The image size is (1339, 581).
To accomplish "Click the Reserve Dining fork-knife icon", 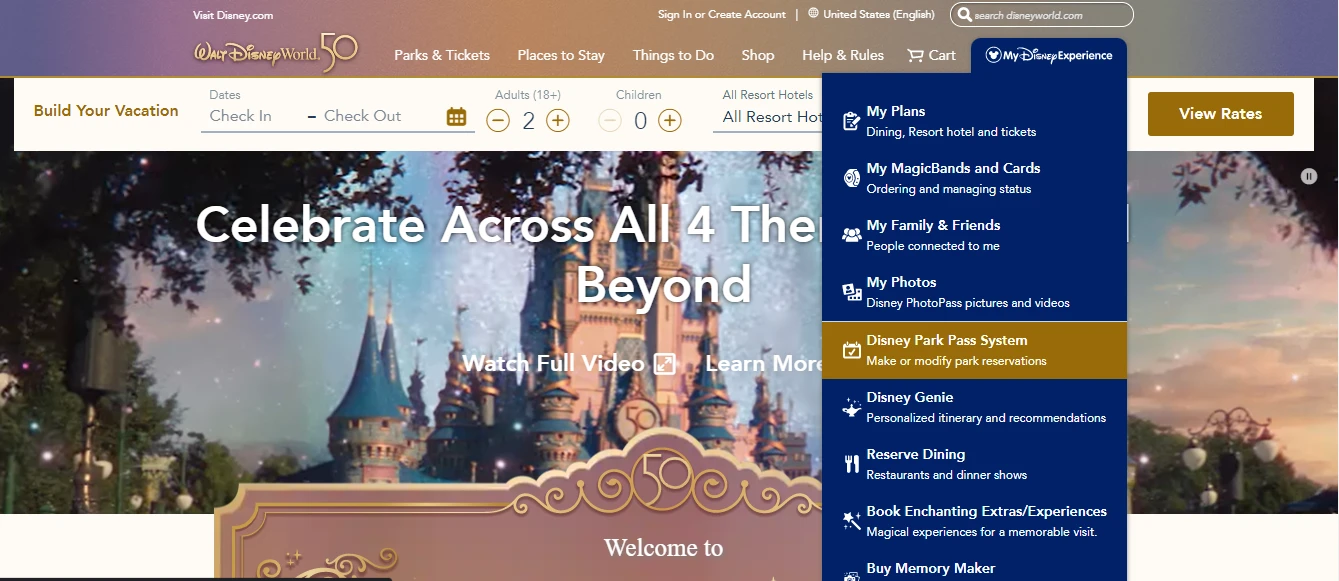I will [x=851, y=464].
